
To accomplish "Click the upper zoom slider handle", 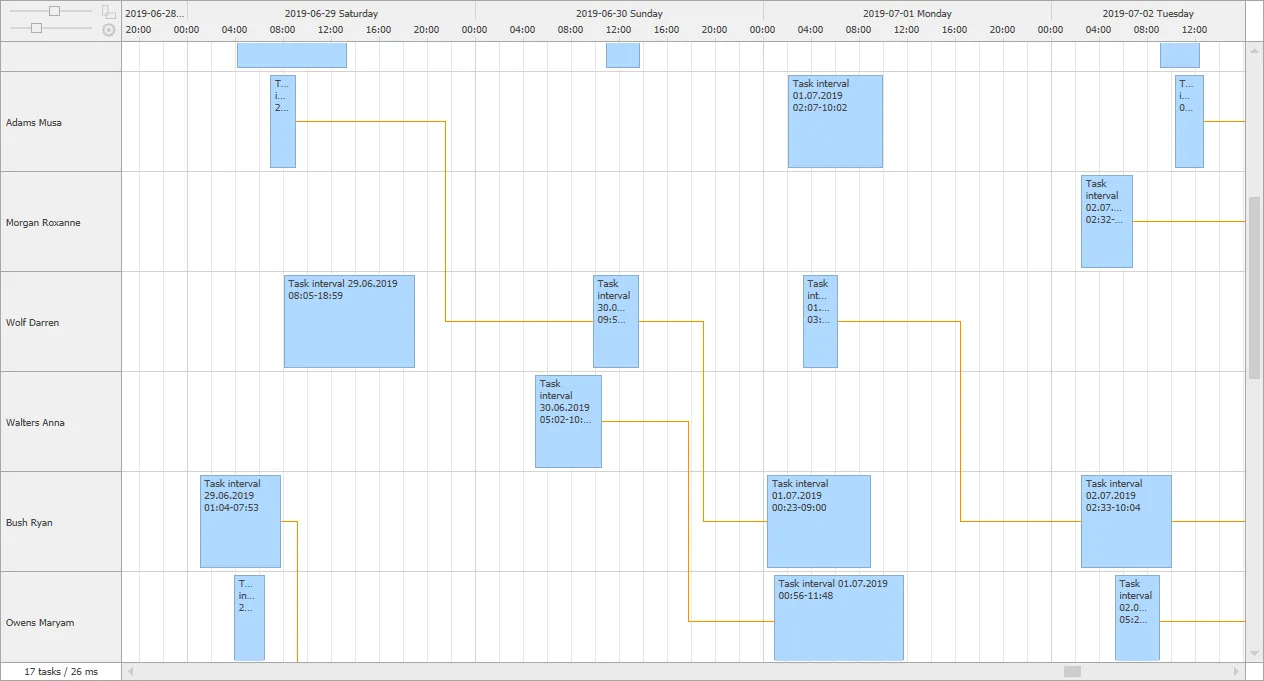I will (x=55, y=11).
